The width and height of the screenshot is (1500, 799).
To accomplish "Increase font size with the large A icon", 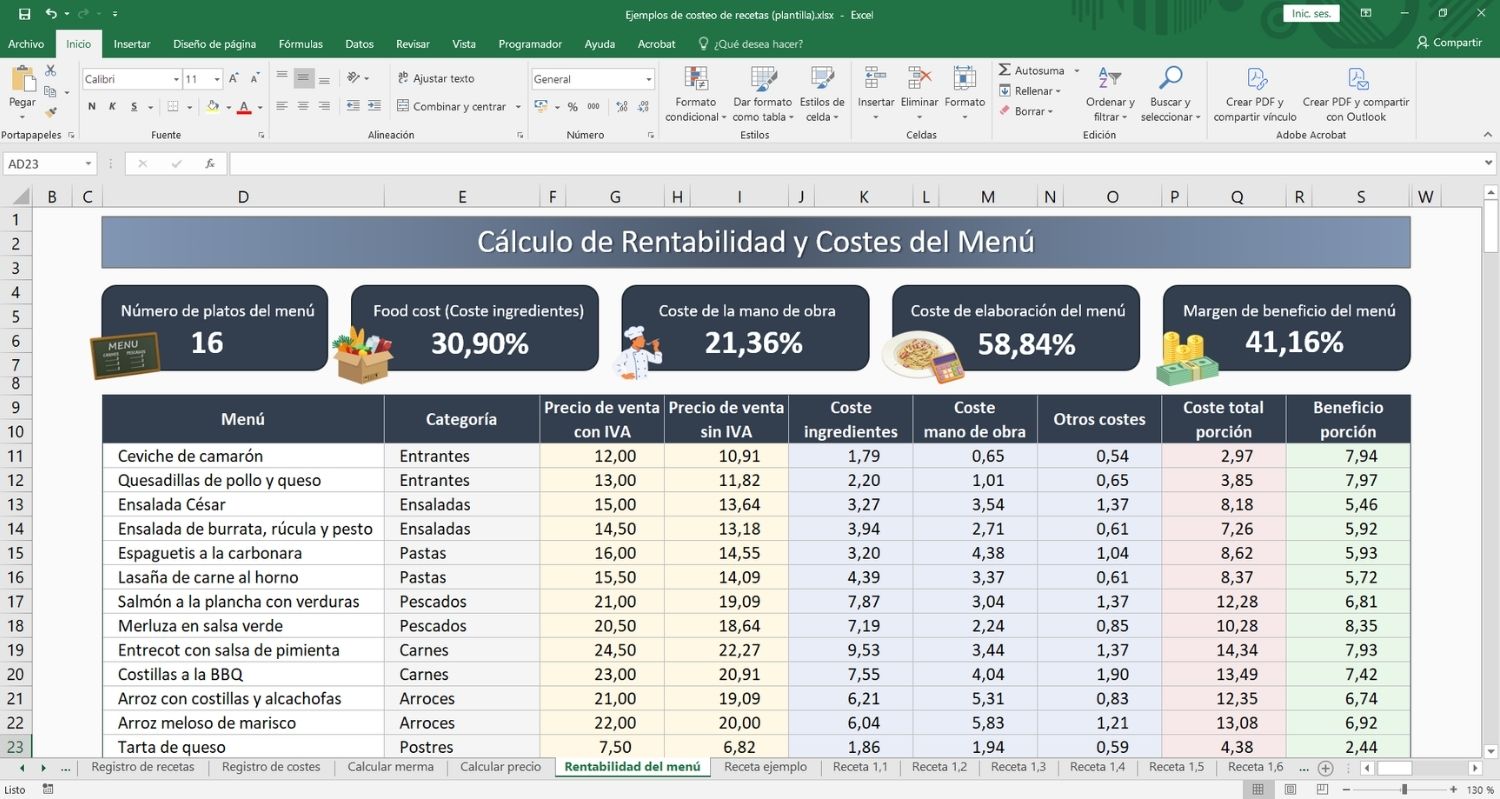I will tap(233, 78).
